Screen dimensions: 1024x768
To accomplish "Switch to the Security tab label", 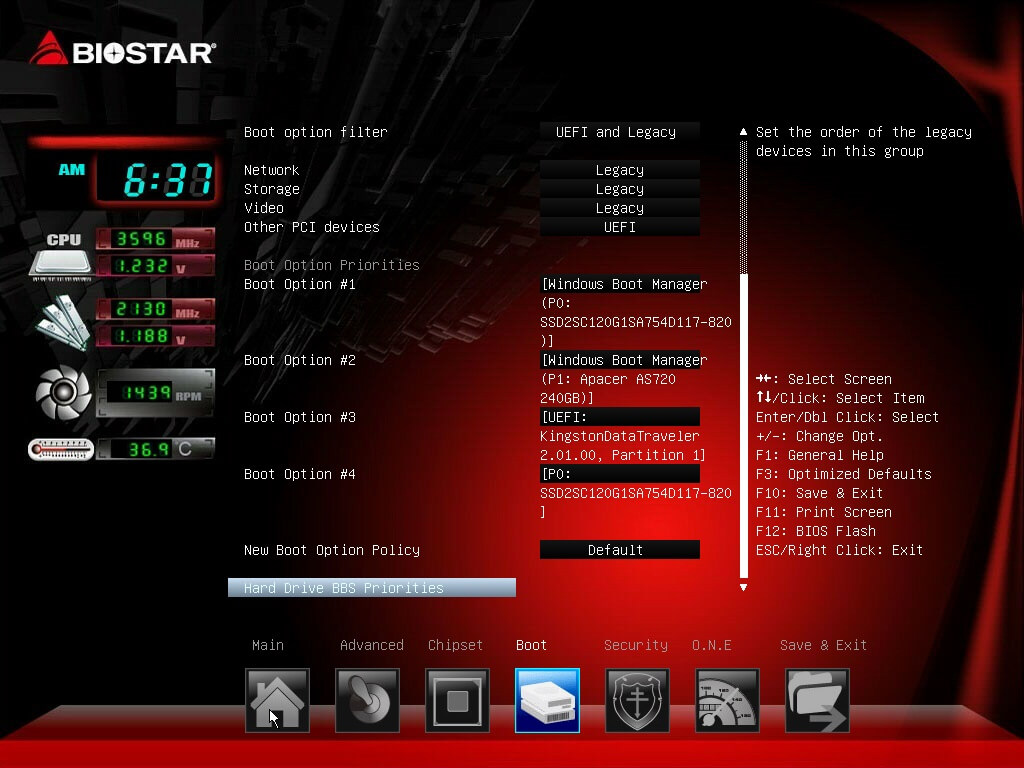I will pos(635,645).
